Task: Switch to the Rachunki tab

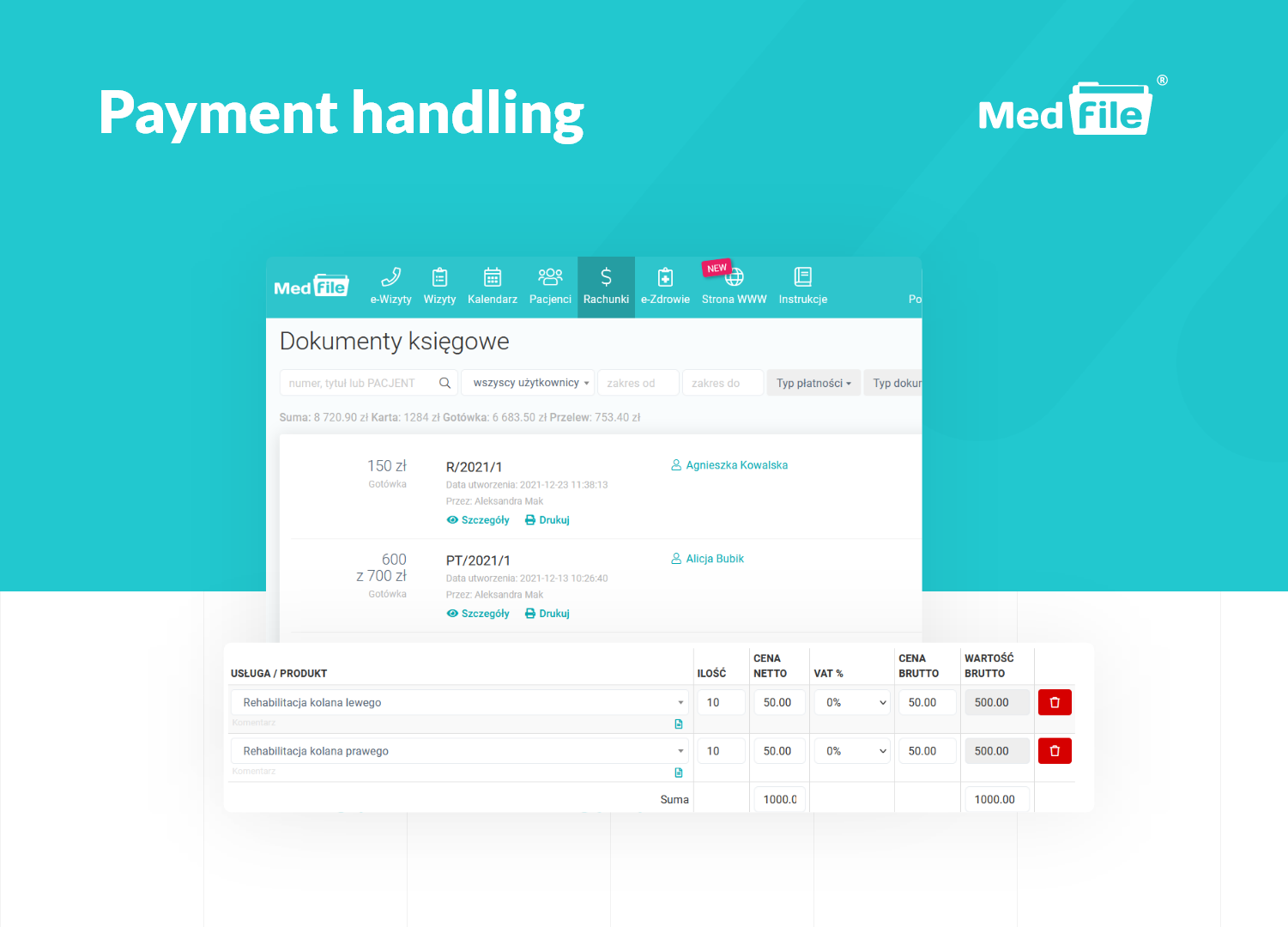Action: [606, 287]
